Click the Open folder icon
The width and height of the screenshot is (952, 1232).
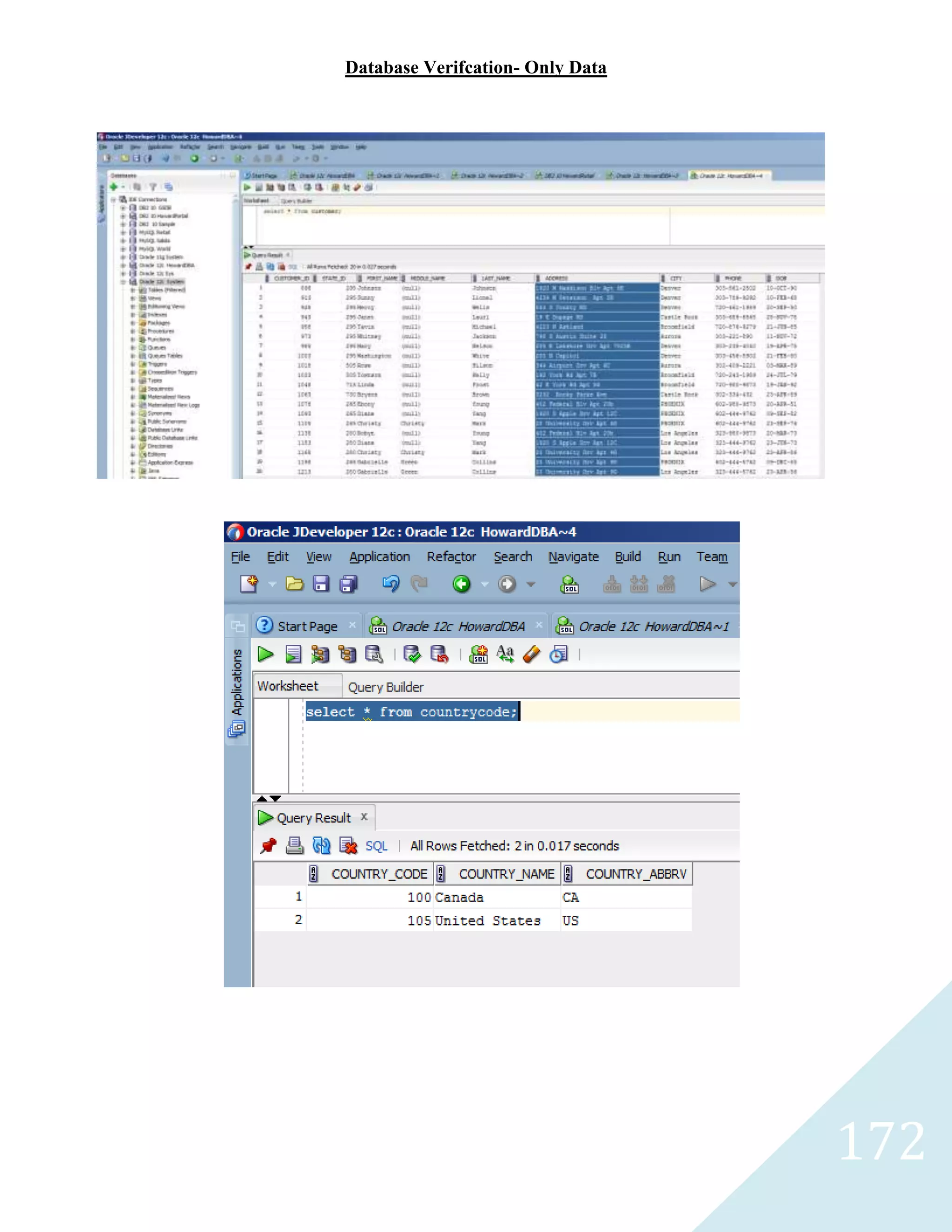point(294,584)
